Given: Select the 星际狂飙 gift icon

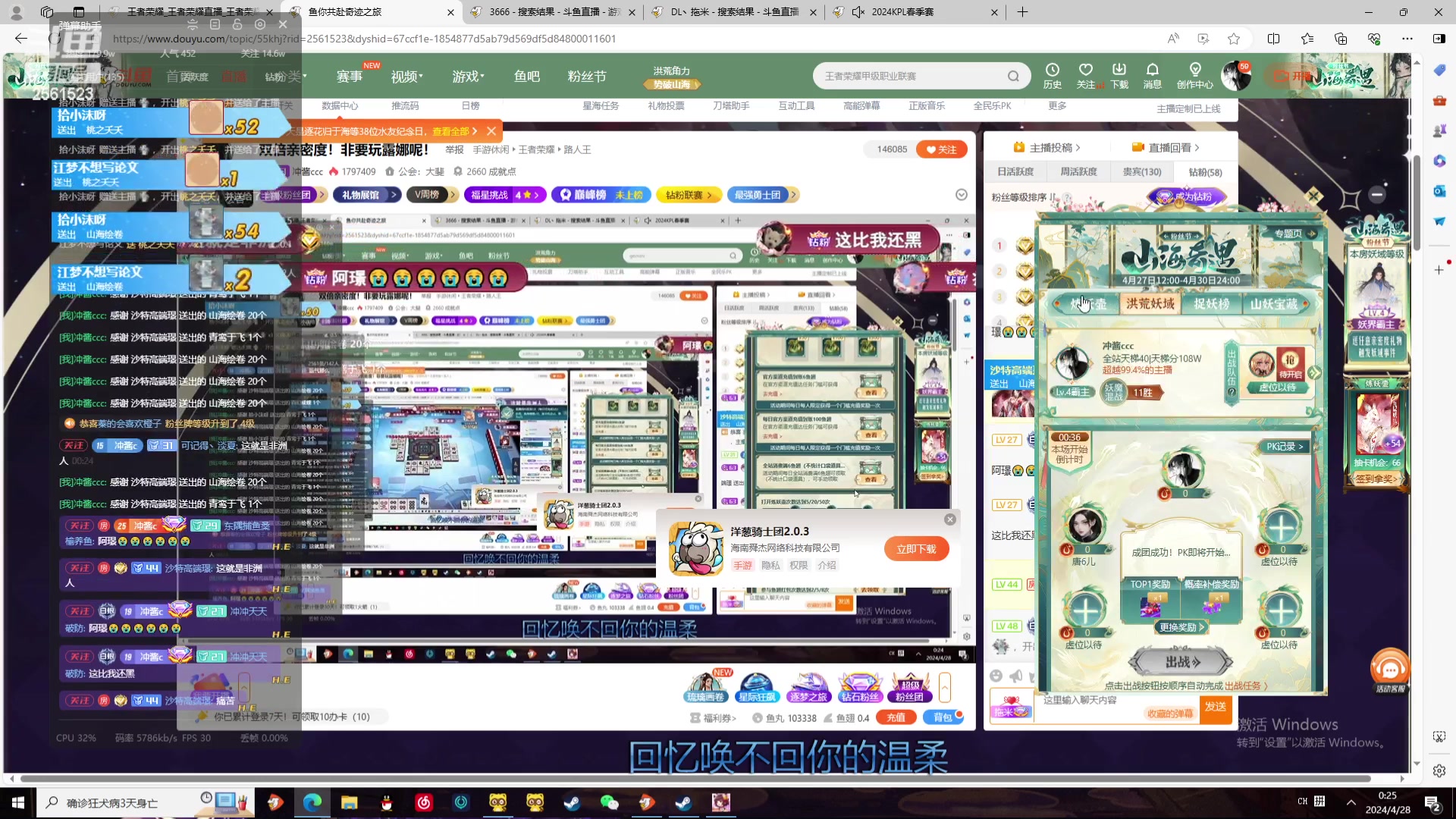Looking at the screenshot, I should (x=757, y=686).
